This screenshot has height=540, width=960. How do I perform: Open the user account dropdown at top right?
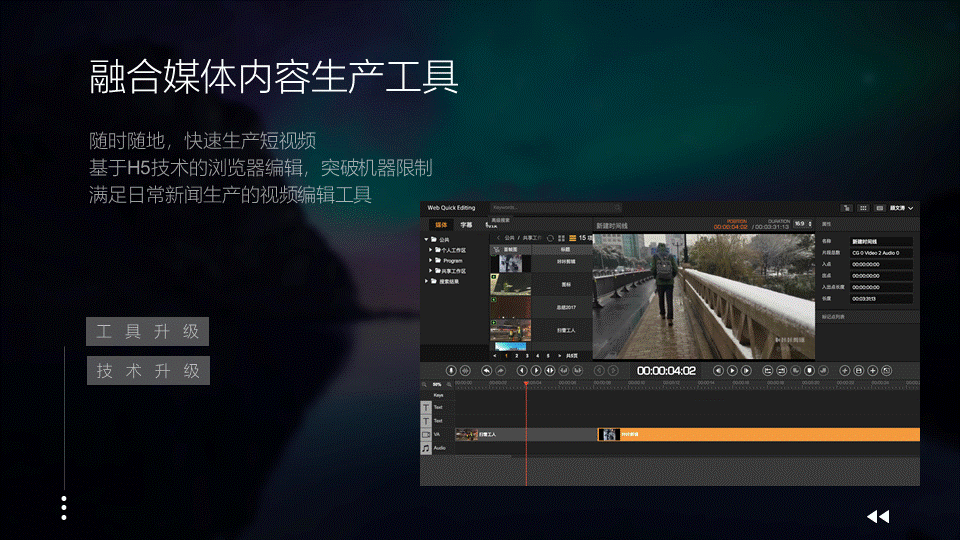[x=902, y=208]
